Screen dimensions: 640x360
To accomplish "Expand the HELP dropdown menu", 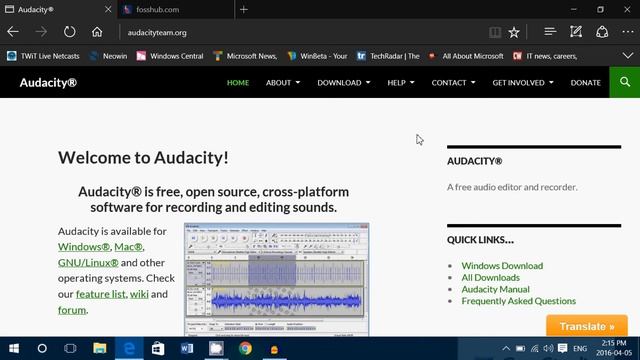I will coord(401,82).
